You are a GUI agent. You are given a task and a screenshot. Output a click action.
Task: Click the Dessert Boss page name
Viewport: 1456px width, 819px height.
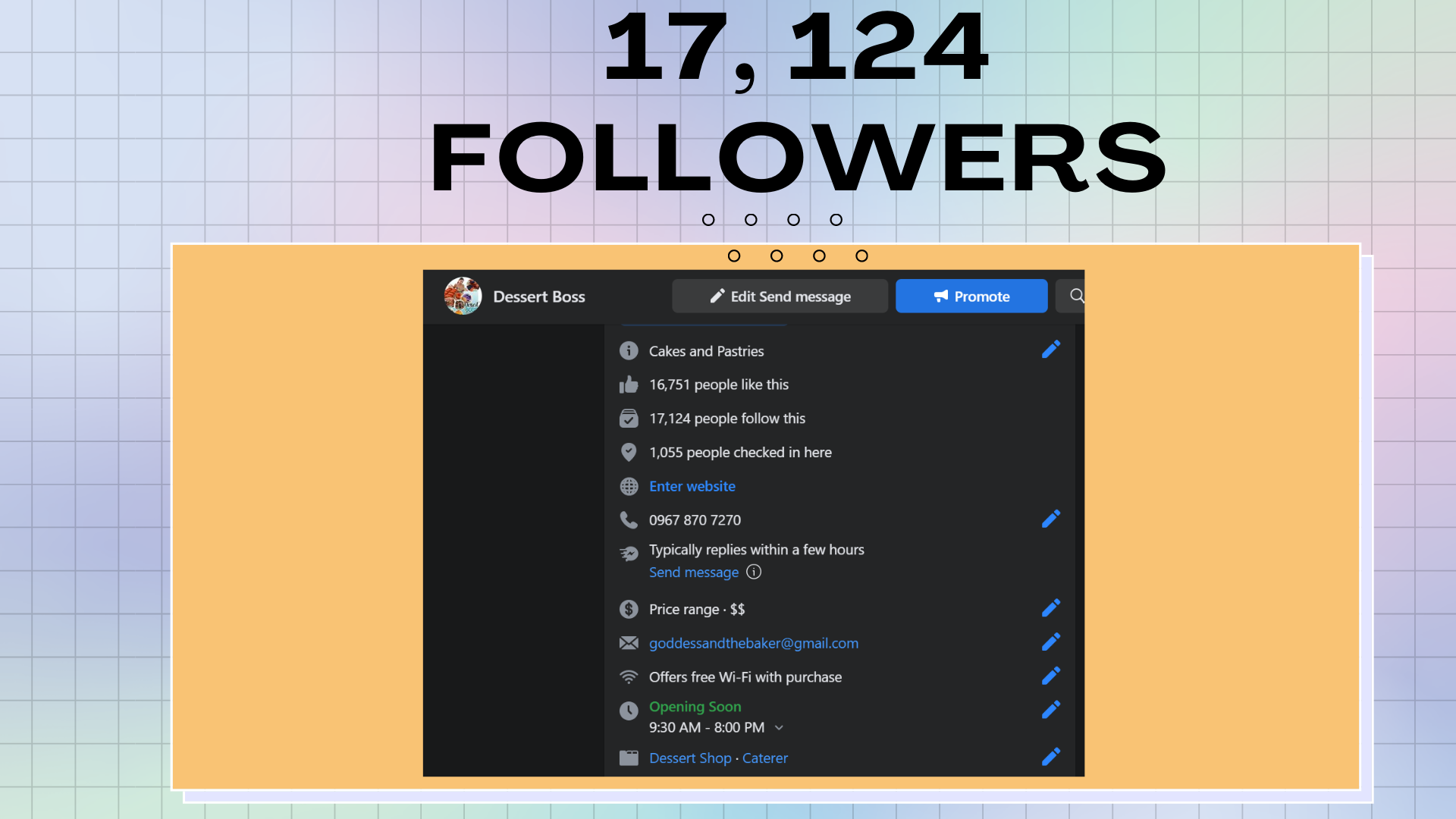[539, 297]
